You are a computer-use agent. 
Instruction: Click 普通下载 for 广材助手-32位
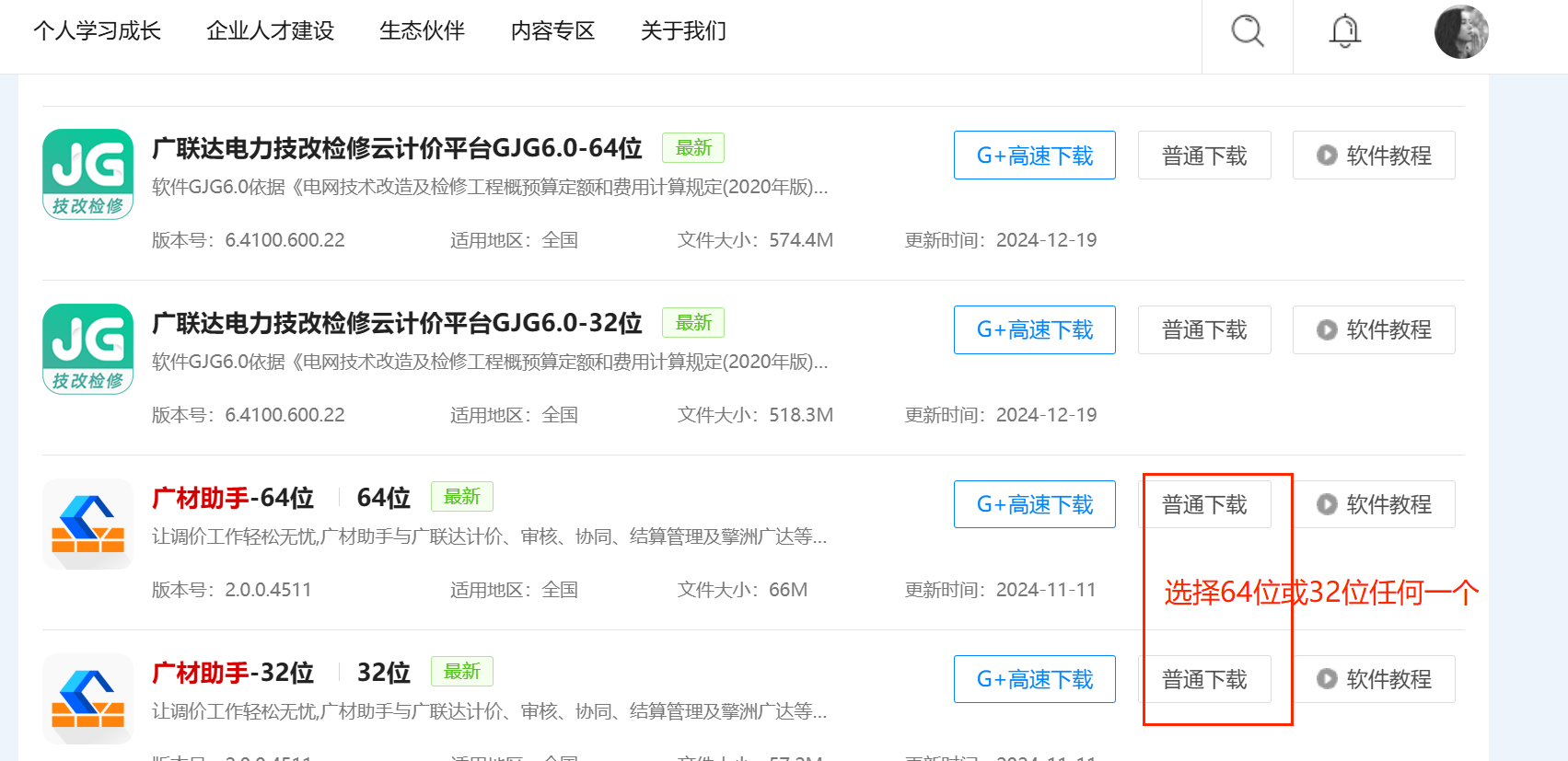(x=1204, y=679)
